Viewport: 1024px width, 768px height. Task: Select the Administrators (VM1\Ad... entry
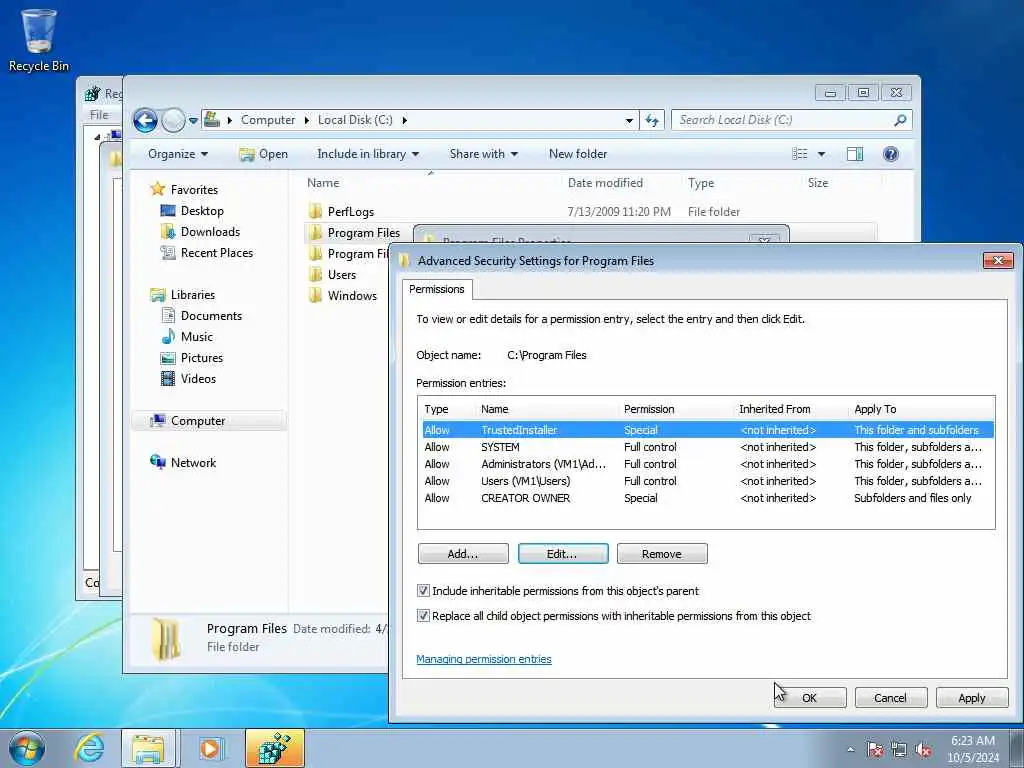tap(706, 464)
